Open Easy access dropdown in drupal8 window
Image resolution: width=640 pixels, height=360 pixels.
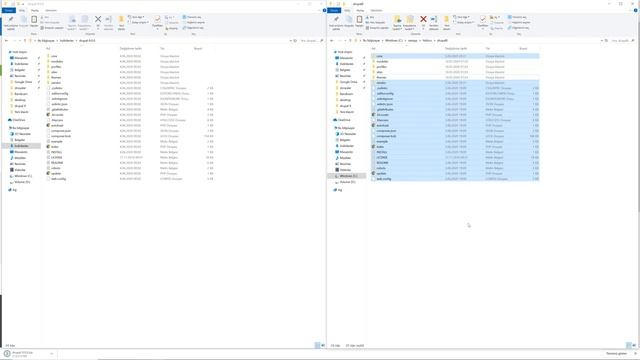[464, 22]
